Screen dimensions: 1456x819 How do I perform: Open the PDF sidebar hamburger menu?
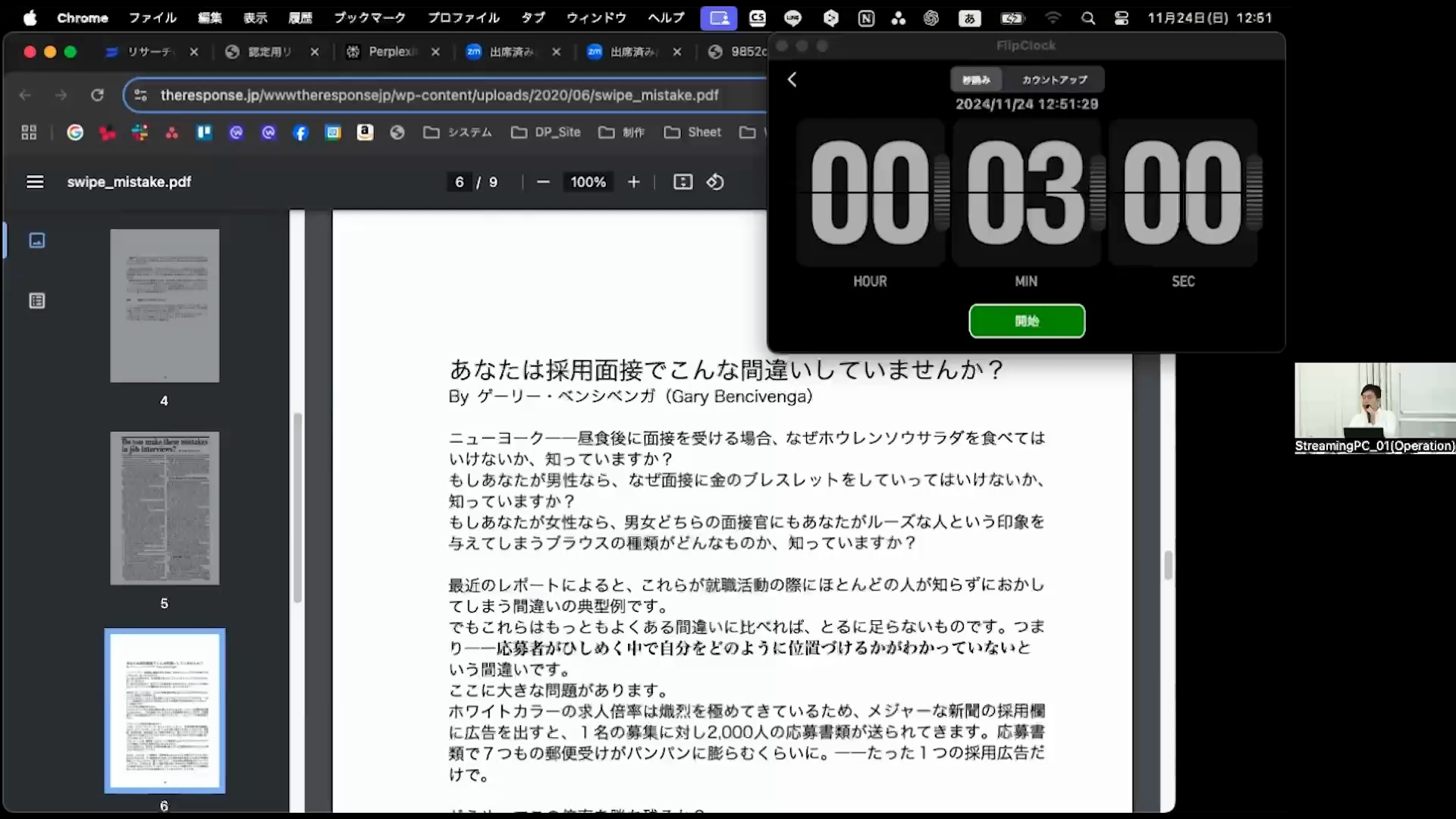(x=35, y=182)
